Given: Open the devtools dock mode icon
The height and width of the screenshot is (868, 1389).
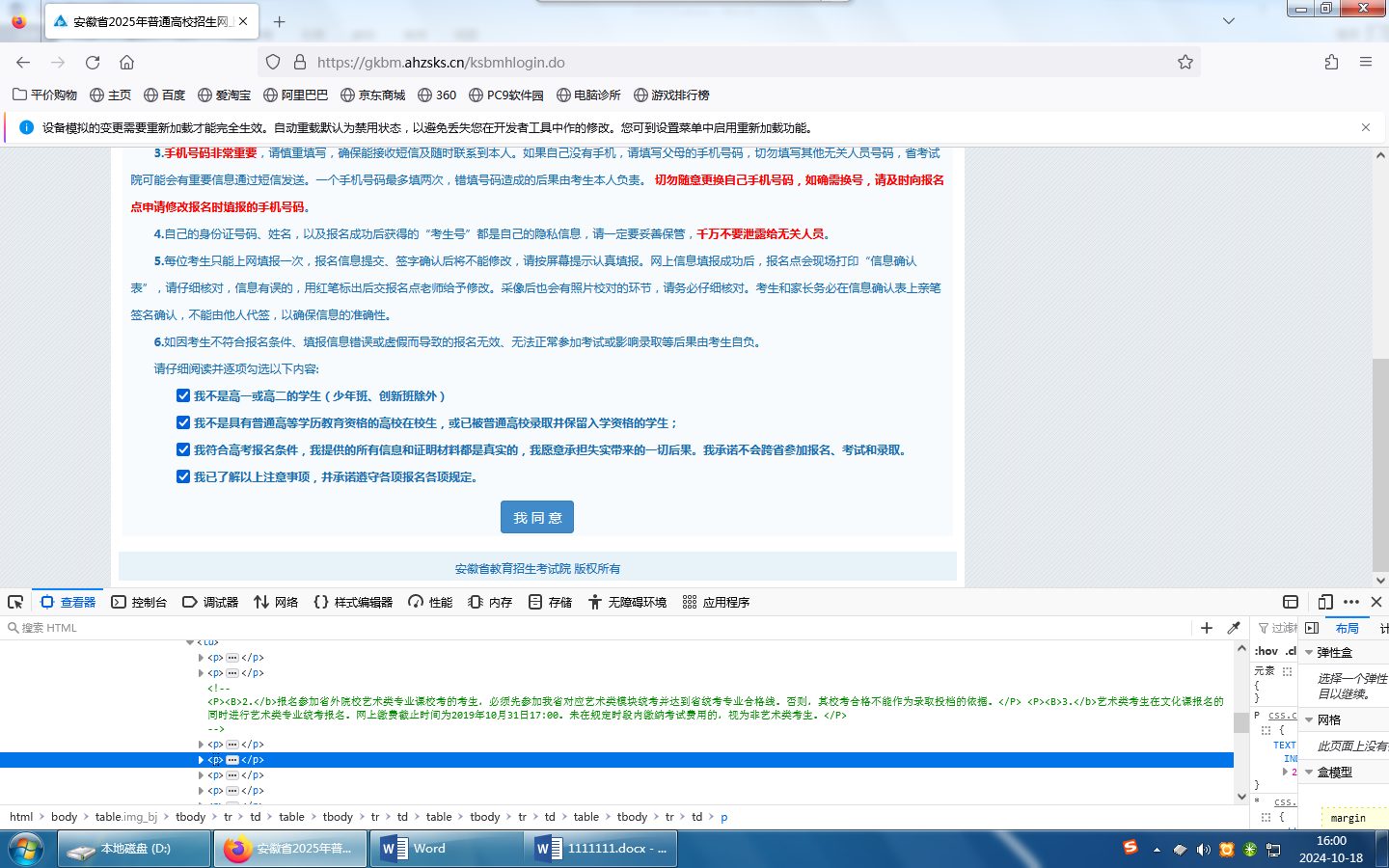Looking at the screenshot, I should [x=1291, y=602].
